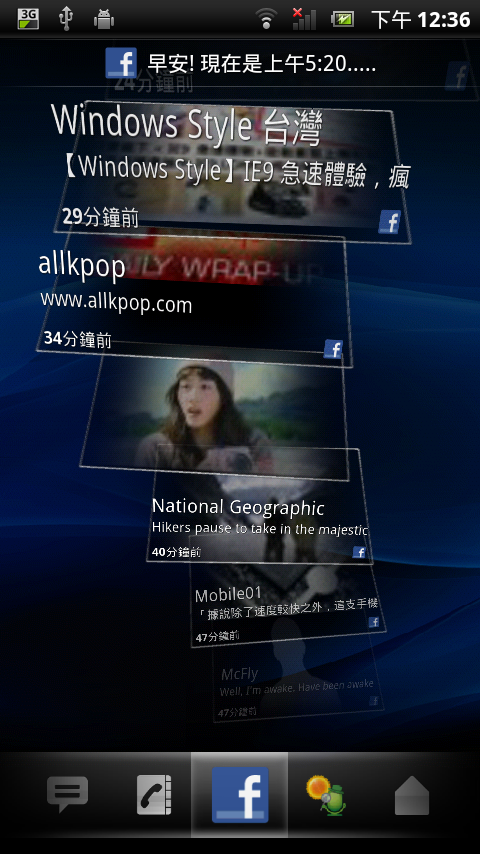Viewport: 480px width, 854px height.
Task: Open the allkpop post card
Action: point(194,297)
